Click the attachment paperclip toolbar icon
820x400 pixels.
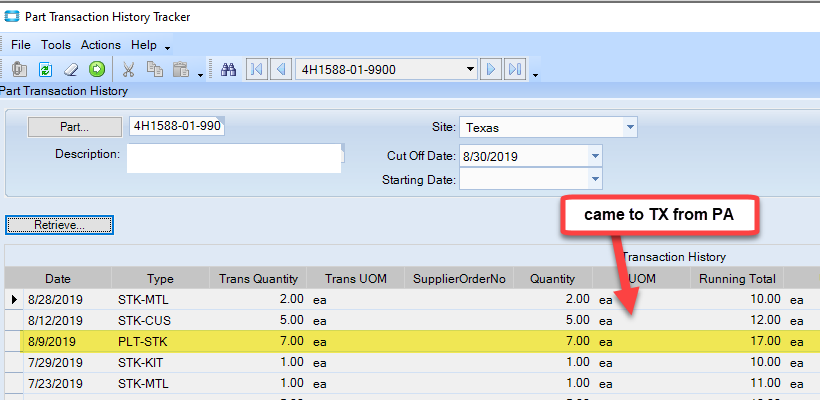tap(19, 69)
